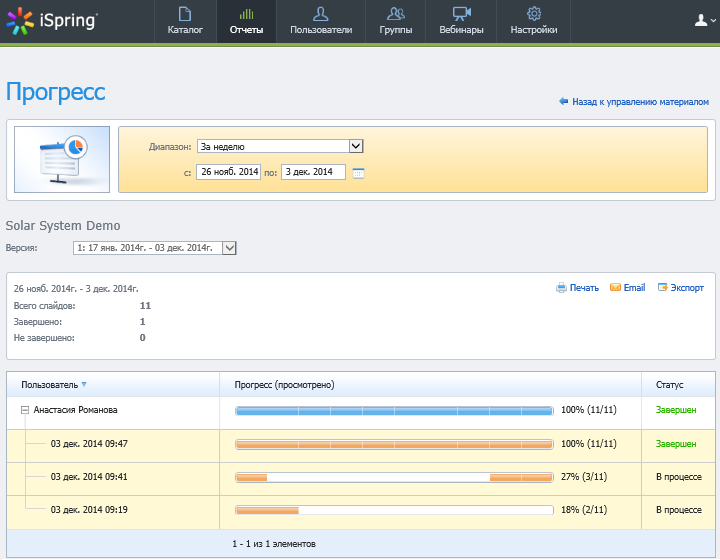
Task: Open the Каталог tab
Action: (x=185, y=21)
